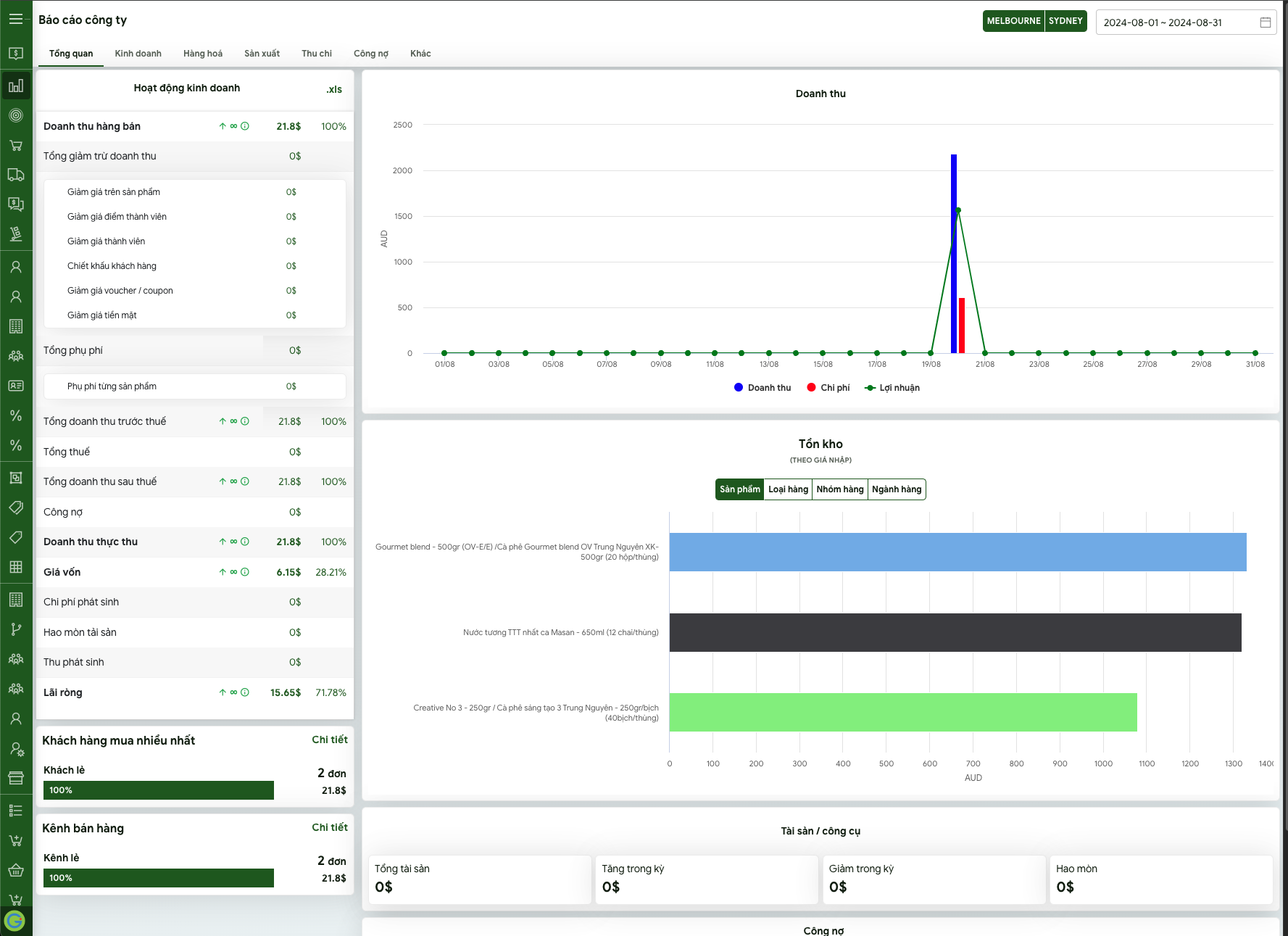Viewport: 1288px width, 936px height.
Task: Click the Giảm giá voucher / coupon row
Action: click(x=195, y=291)
